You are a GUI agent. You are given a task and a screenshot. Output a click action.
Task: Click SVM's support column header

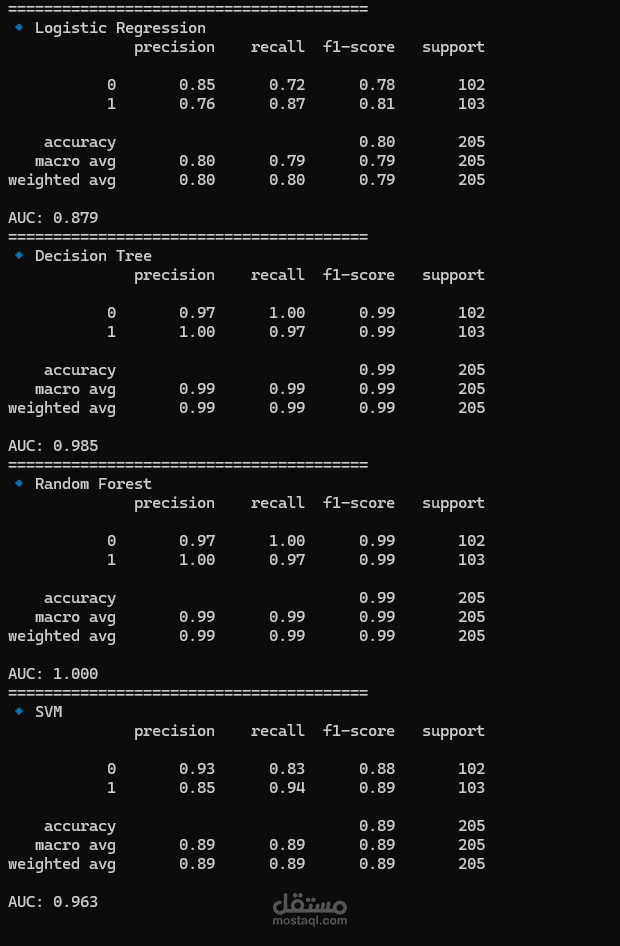[454, 732]
